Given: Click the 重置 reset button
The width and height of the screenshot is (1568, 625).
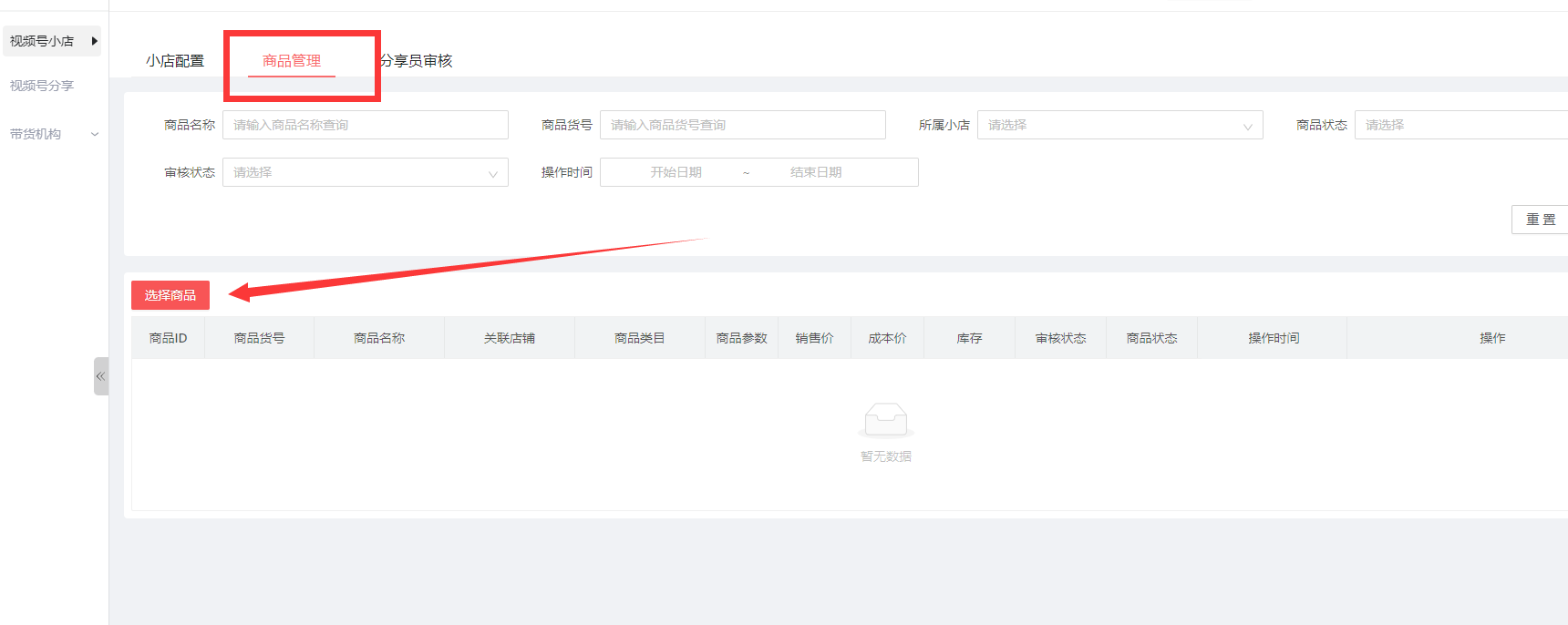Looking at the screenshot, I should pyautogui.click(x=1540, y=220).
